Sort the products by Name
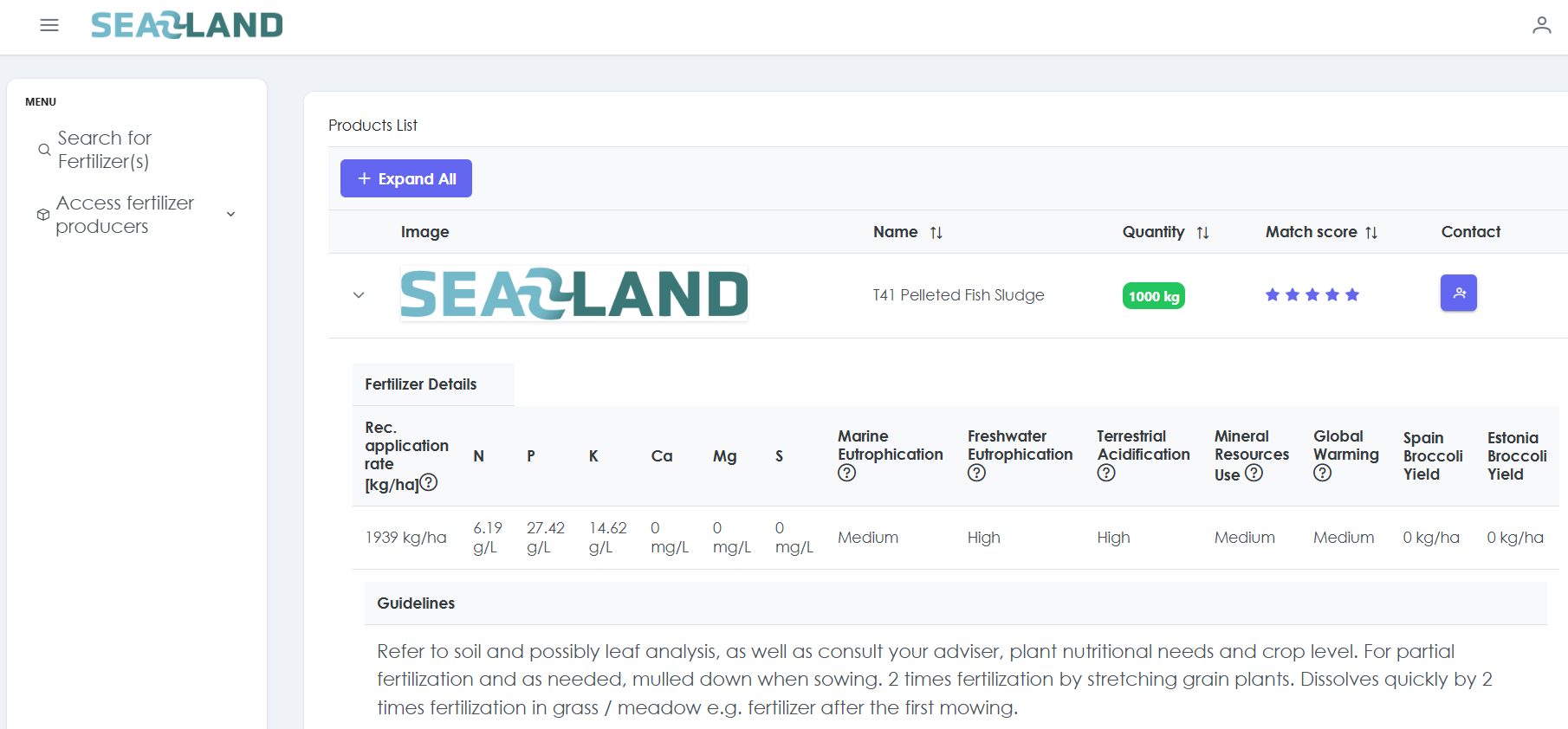Screen dimensions: 1568x729 click(936, 232)
